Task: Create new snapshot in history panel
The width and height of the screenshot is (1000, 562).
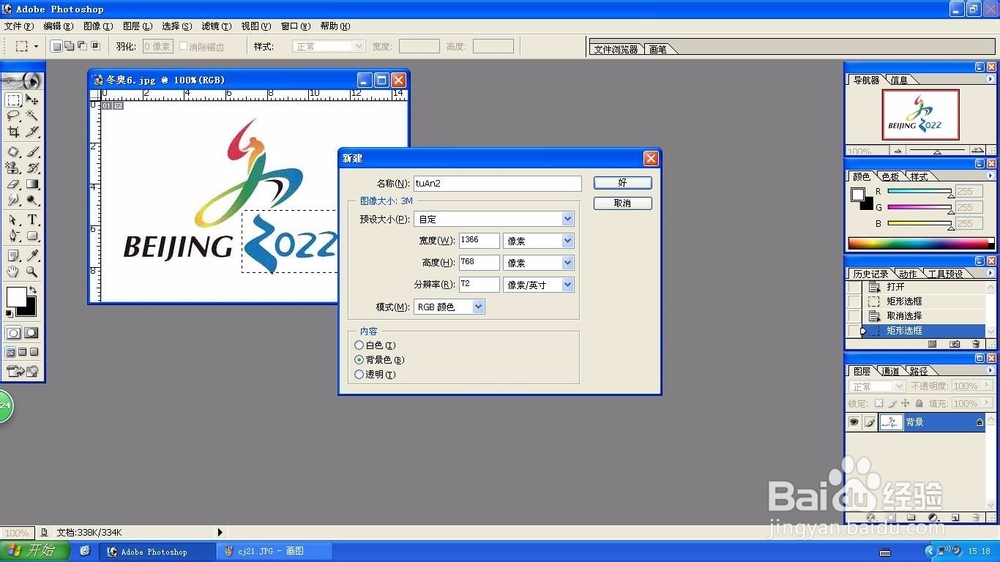Action: tap(954, 344)
